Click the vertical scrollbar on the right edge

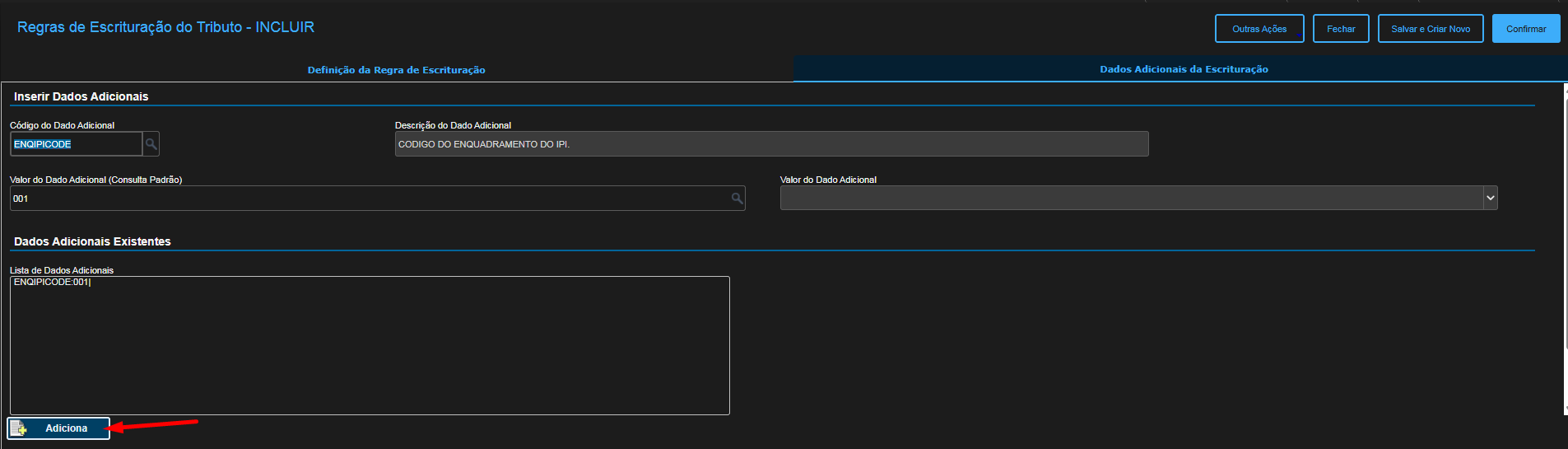click(x=1565, y=247)
